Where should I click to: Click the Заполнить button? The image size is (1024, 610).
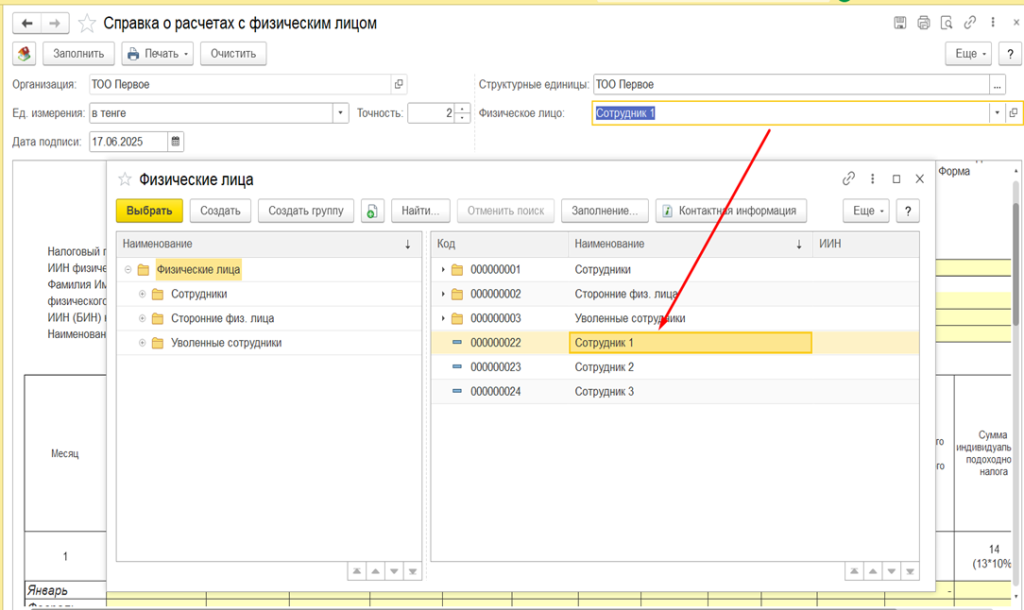click(78, 54)
